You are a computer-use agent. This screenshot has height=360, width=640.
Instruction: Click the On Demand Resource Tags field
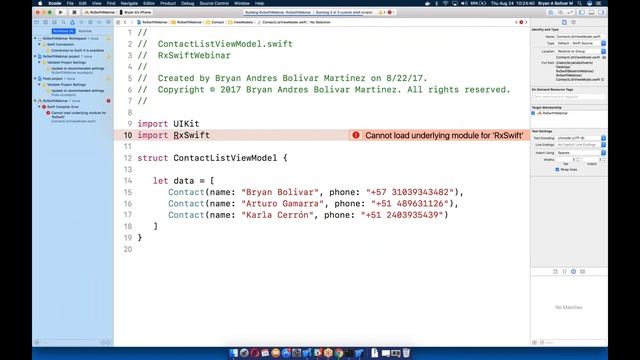point(569,97)
